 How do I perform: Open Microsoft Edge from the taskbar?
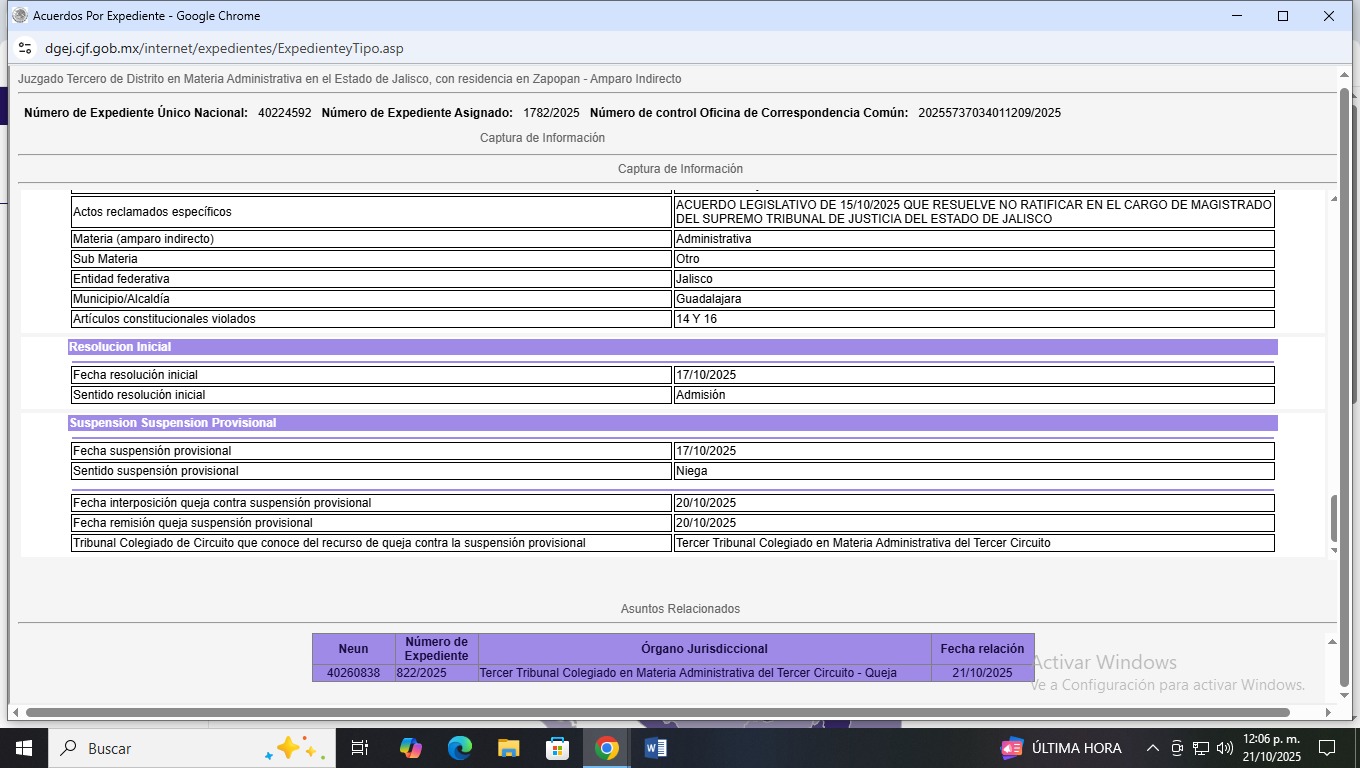pos(460,748)
